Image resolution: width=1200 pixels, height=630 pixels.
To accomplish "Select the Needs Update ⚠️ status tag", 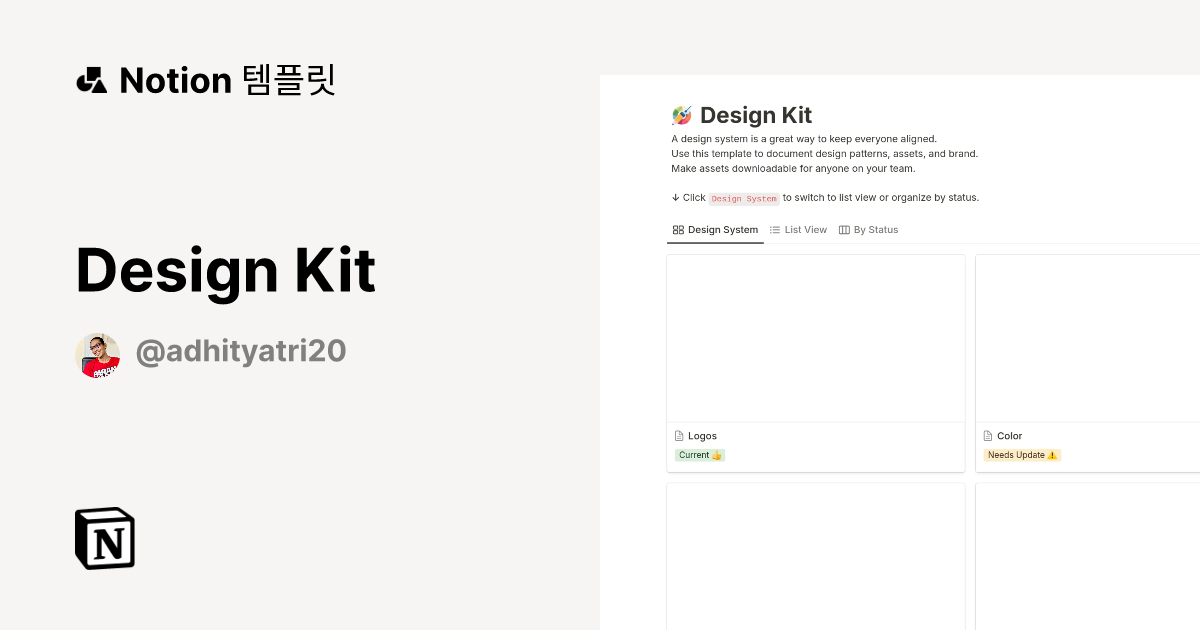I will (x=1021, y=454).
